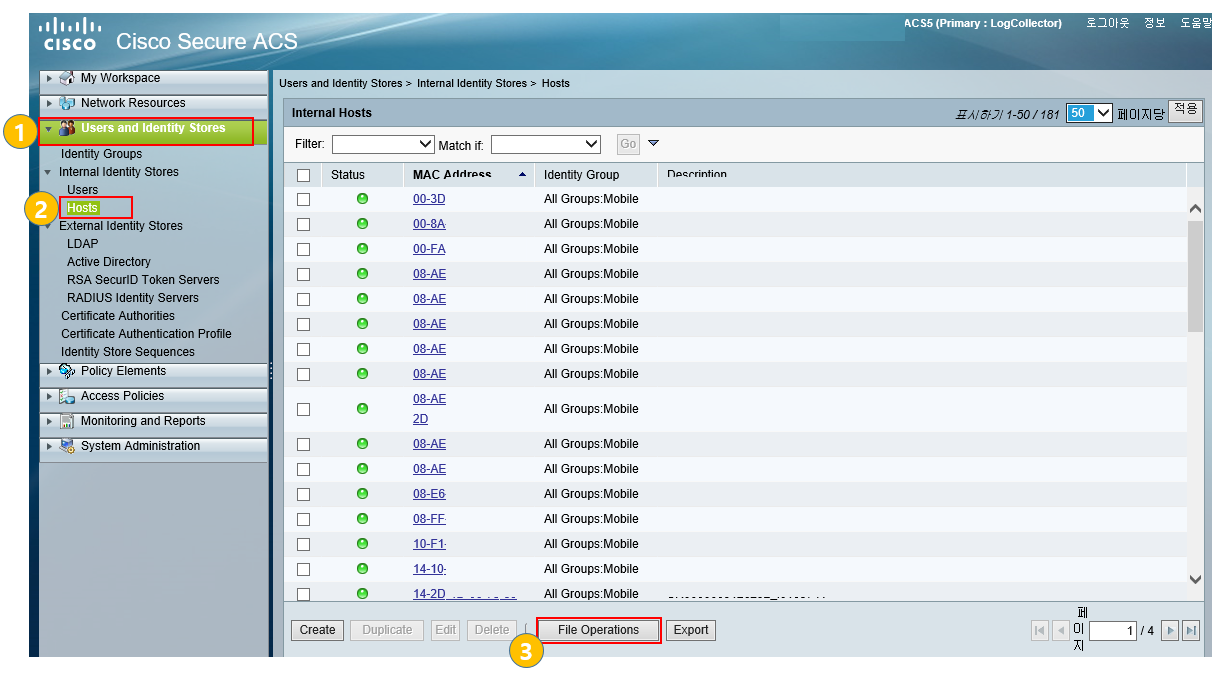Image resolution: width=1217 pixels, height=675 pixels.
Task: Click green status icon for host 00-3D
Action: (362, 199)
